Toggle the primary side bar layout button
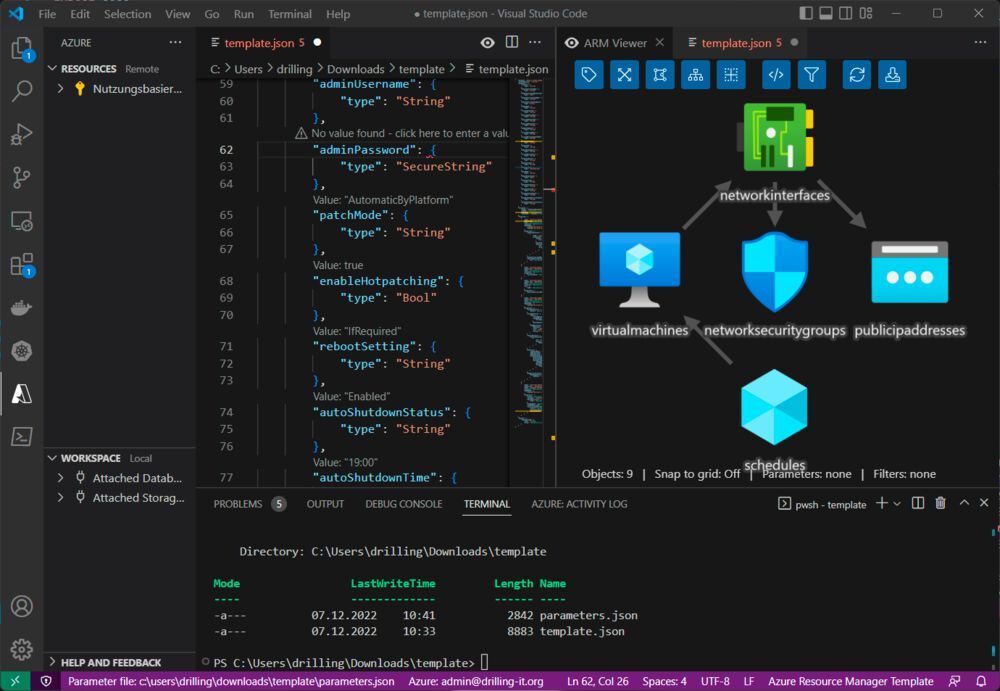The image size is (1000, 691). [x=807, y=14]
